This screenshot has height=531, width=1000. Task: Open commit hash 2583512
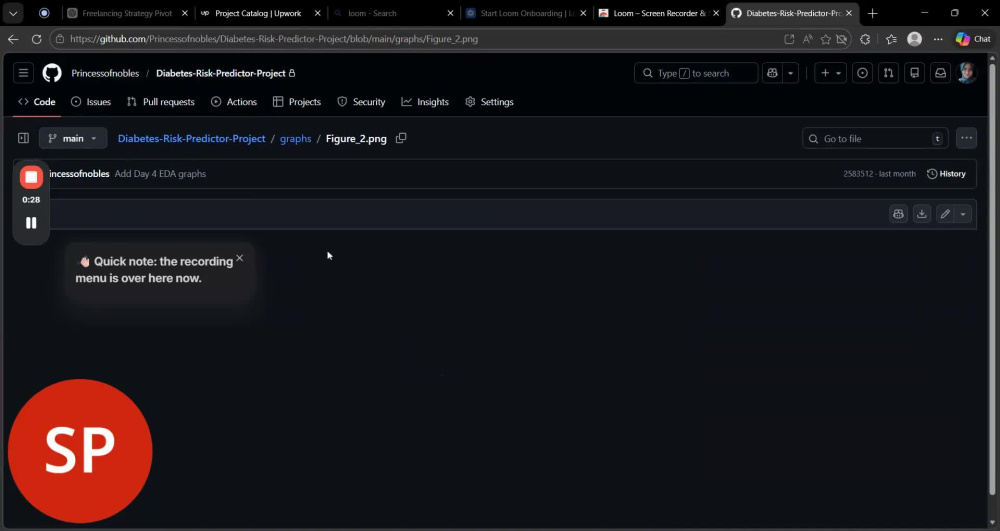[858, 174]
